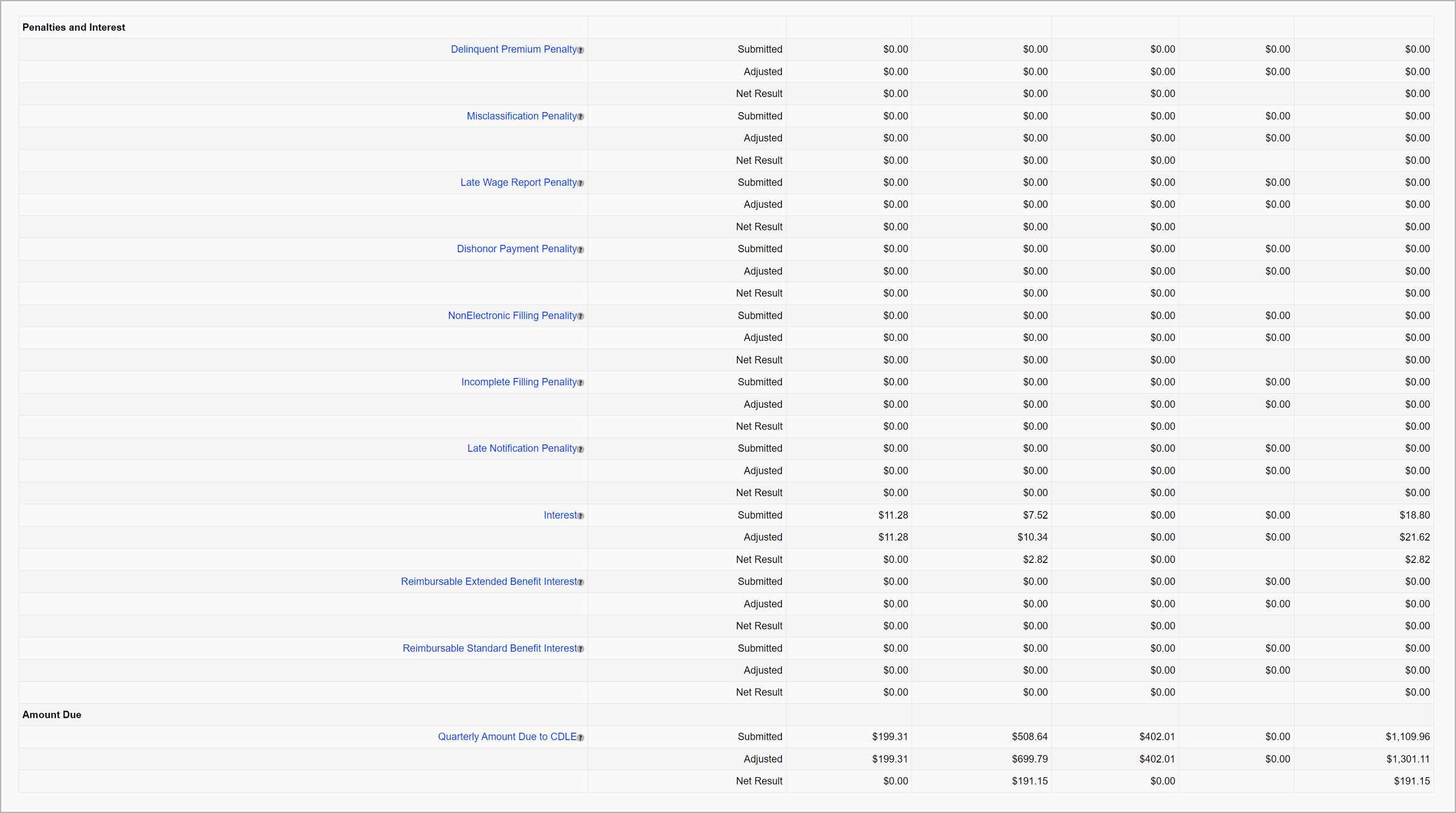Click help icon next to Interest label
The height and width of the screenshot is (813, 1456).
(x=581, y=516)
